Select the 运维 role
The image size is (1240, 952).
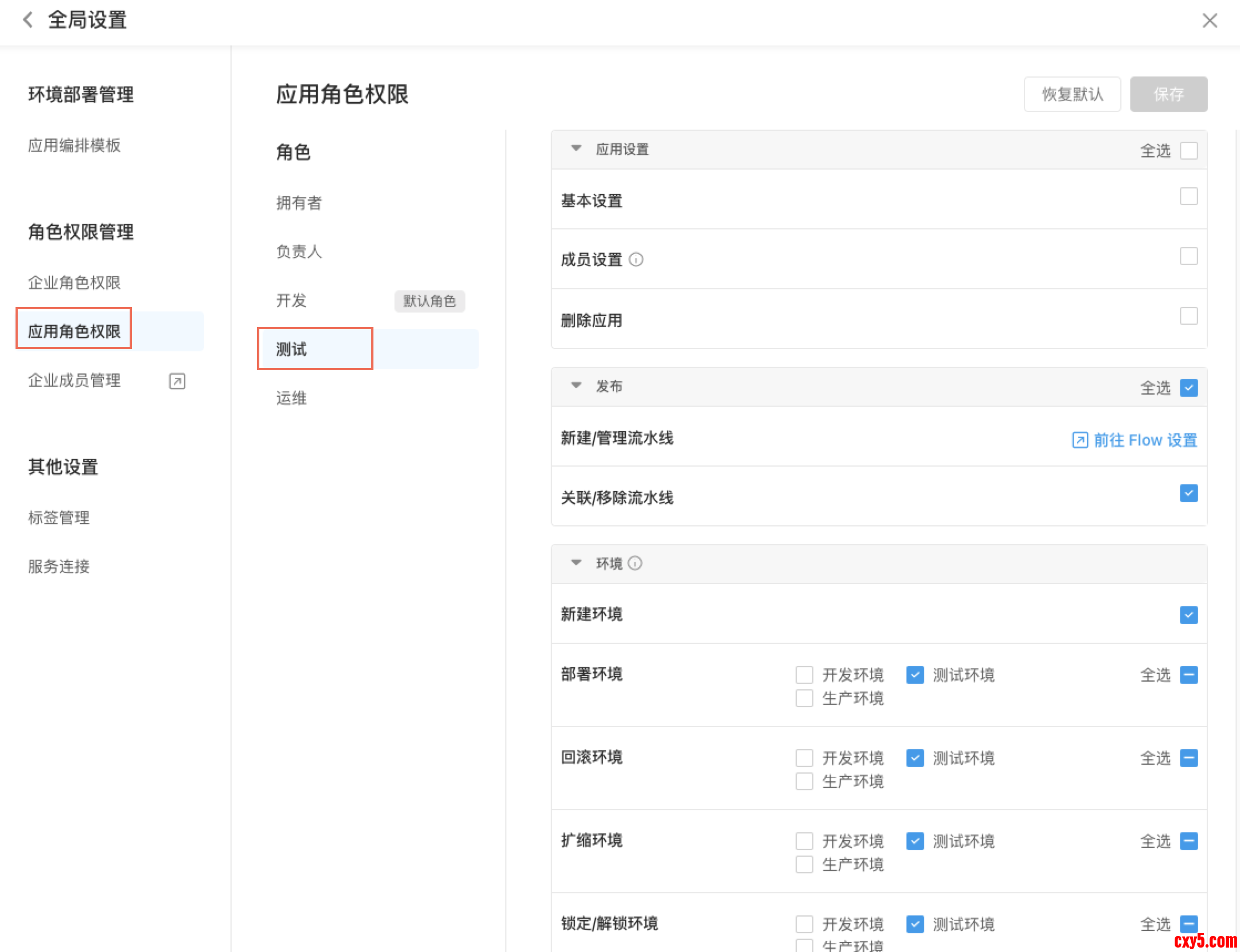coord(291,398)
